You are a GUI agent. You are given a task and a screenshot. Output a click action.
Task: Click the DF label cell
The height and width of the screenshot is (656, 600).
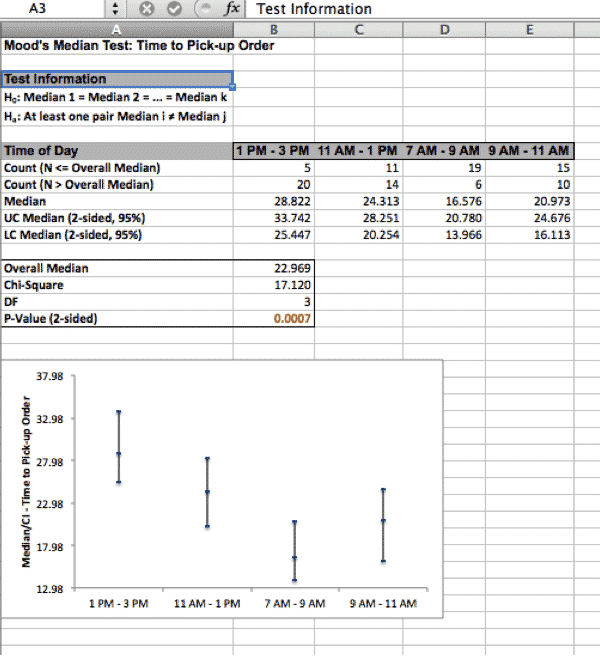pyautogui.click(x=117, y=302)
